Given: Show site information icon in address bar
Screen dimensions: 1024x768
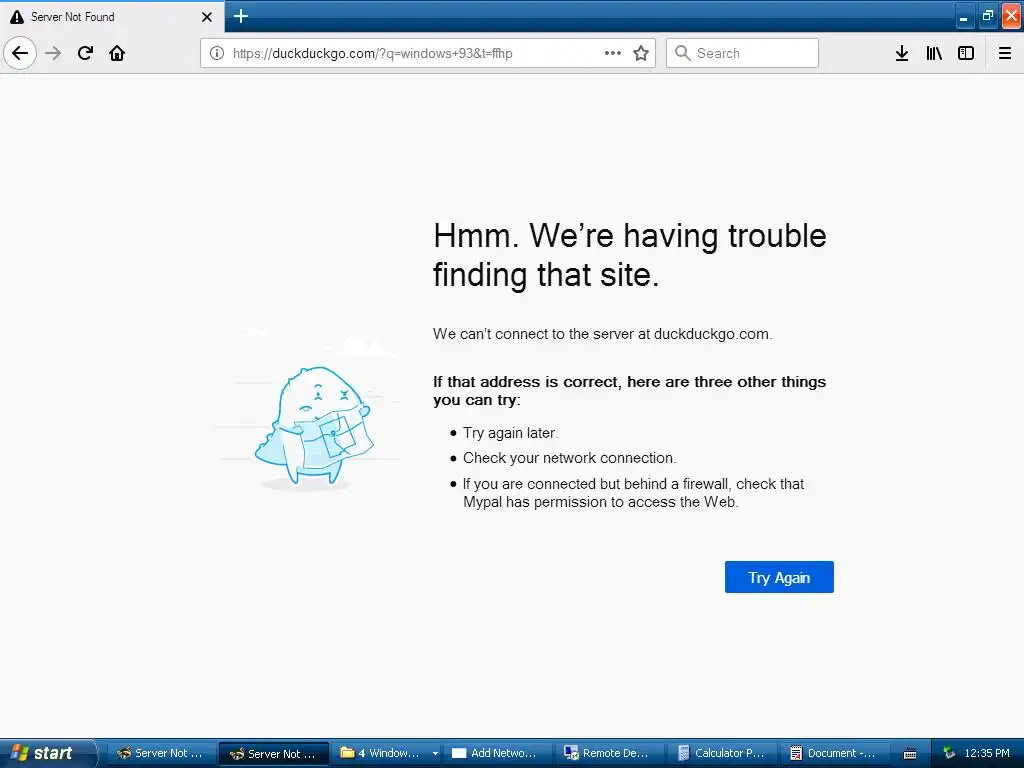Looking at the screenshot, I should pos(217,53).
